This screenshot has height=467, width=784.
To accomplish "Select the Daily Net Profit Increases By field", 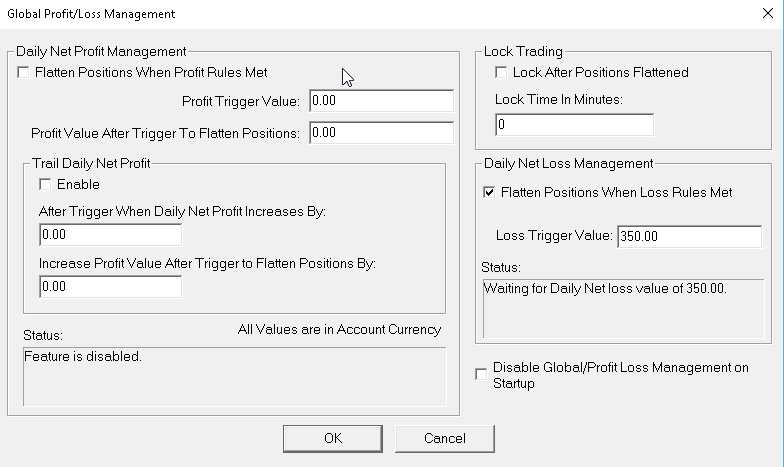I will [x=110, y=235].
